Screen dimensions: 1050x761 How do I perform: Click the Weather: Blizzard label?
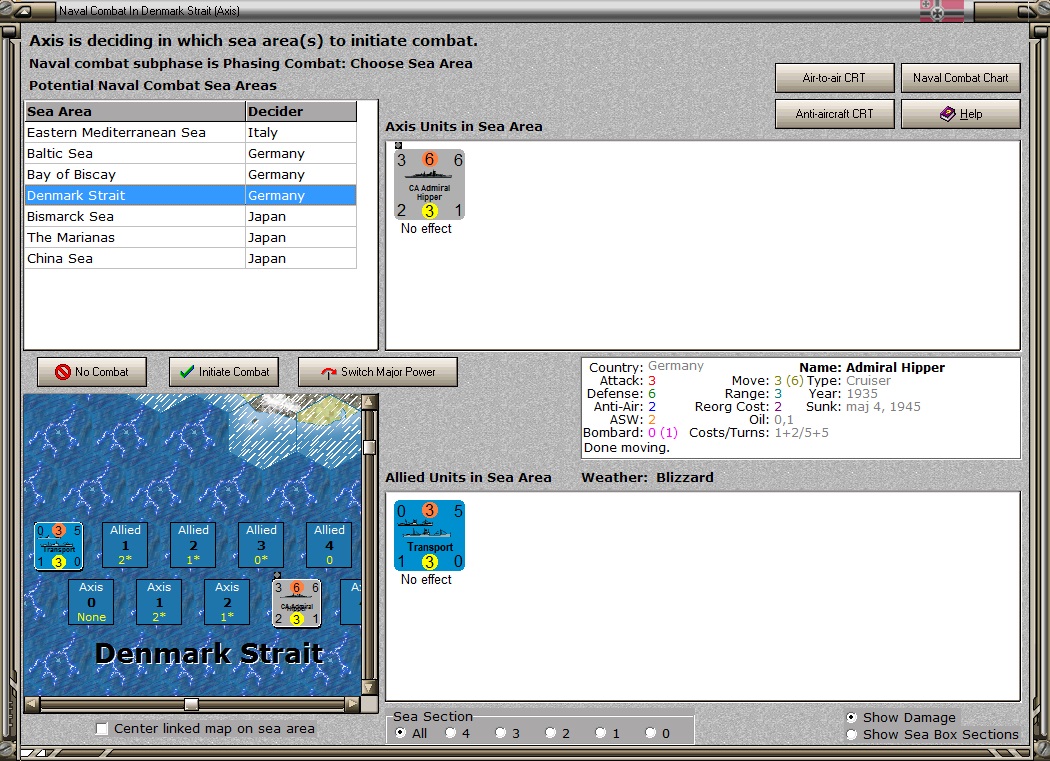(x=648, y=477)
